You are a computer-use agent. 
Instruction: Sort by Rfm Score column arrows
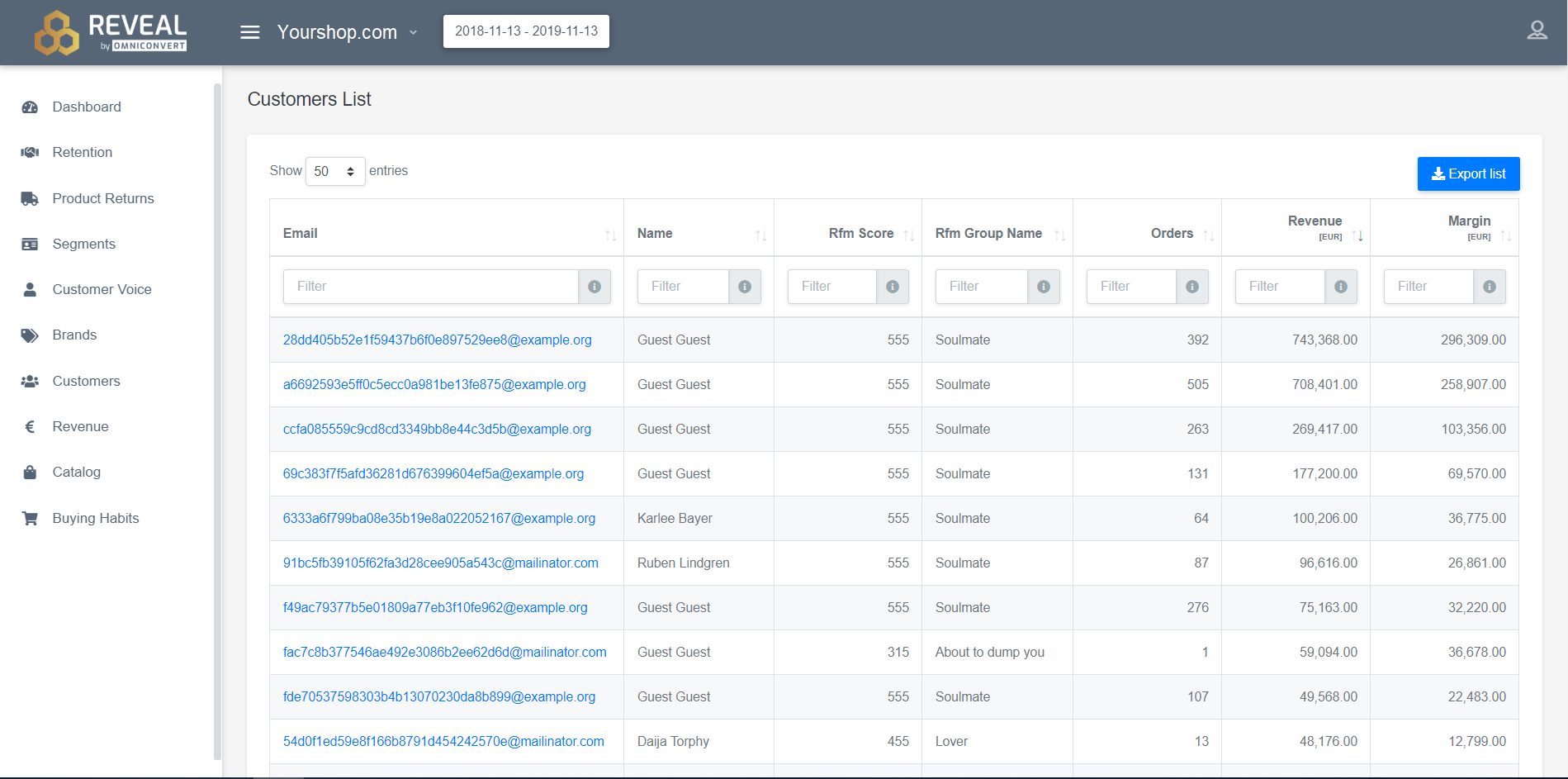[x=909, y=235]
